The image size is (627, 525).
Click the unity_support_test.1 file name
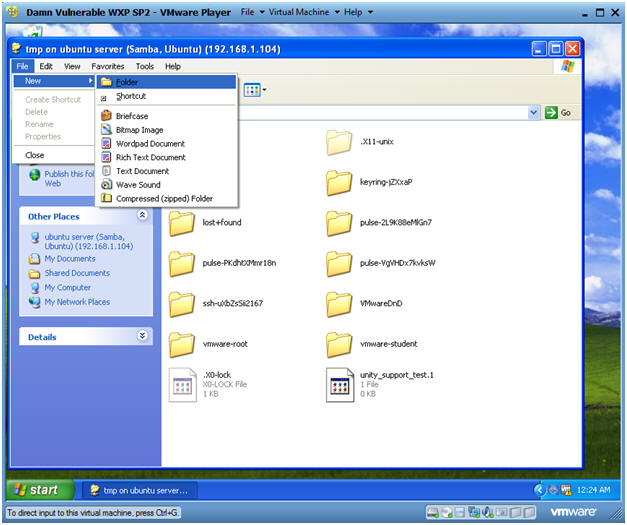396,375
